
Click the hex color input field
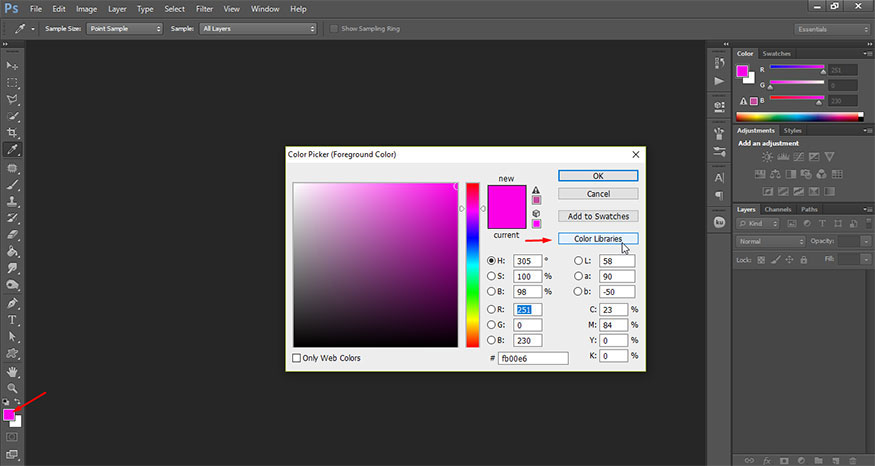point(533,358)
